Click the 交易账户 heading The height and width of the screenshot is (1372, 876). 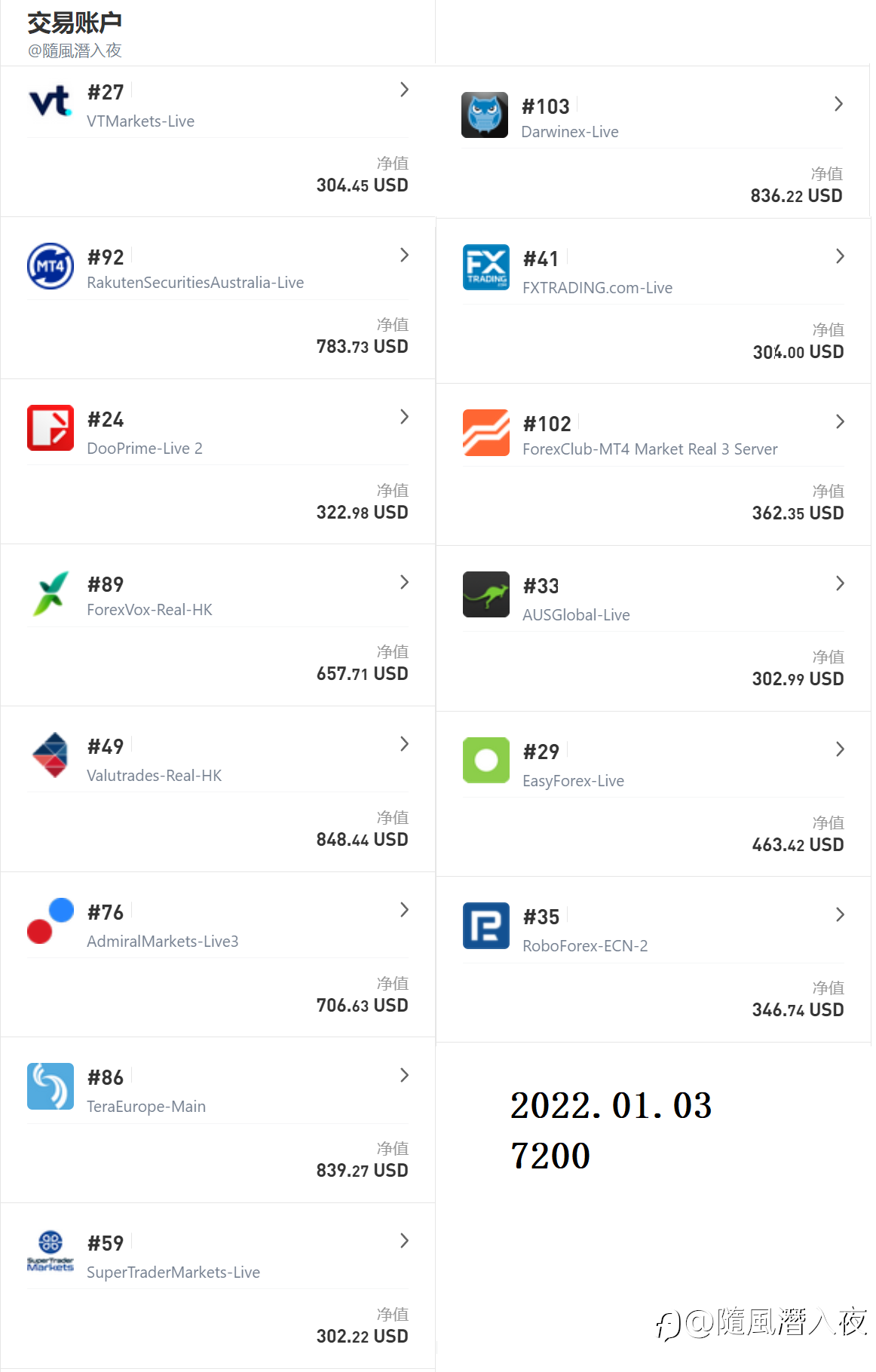75,23
